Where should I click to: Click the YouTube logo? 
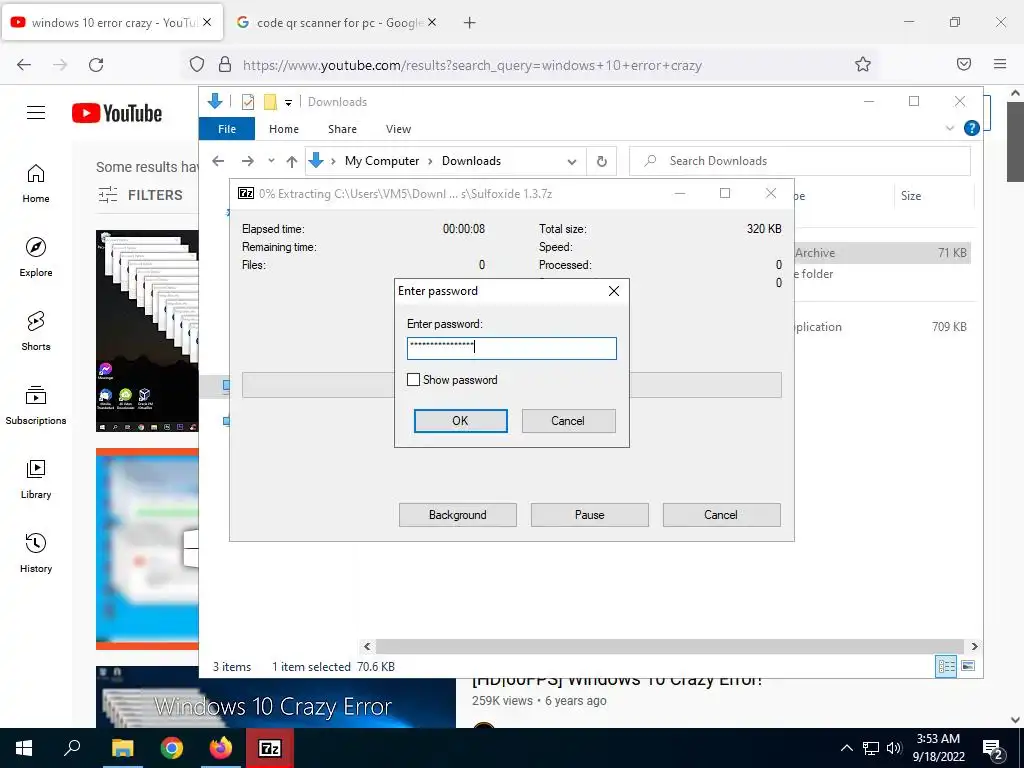pyautogui.click(x=117, y=113)
